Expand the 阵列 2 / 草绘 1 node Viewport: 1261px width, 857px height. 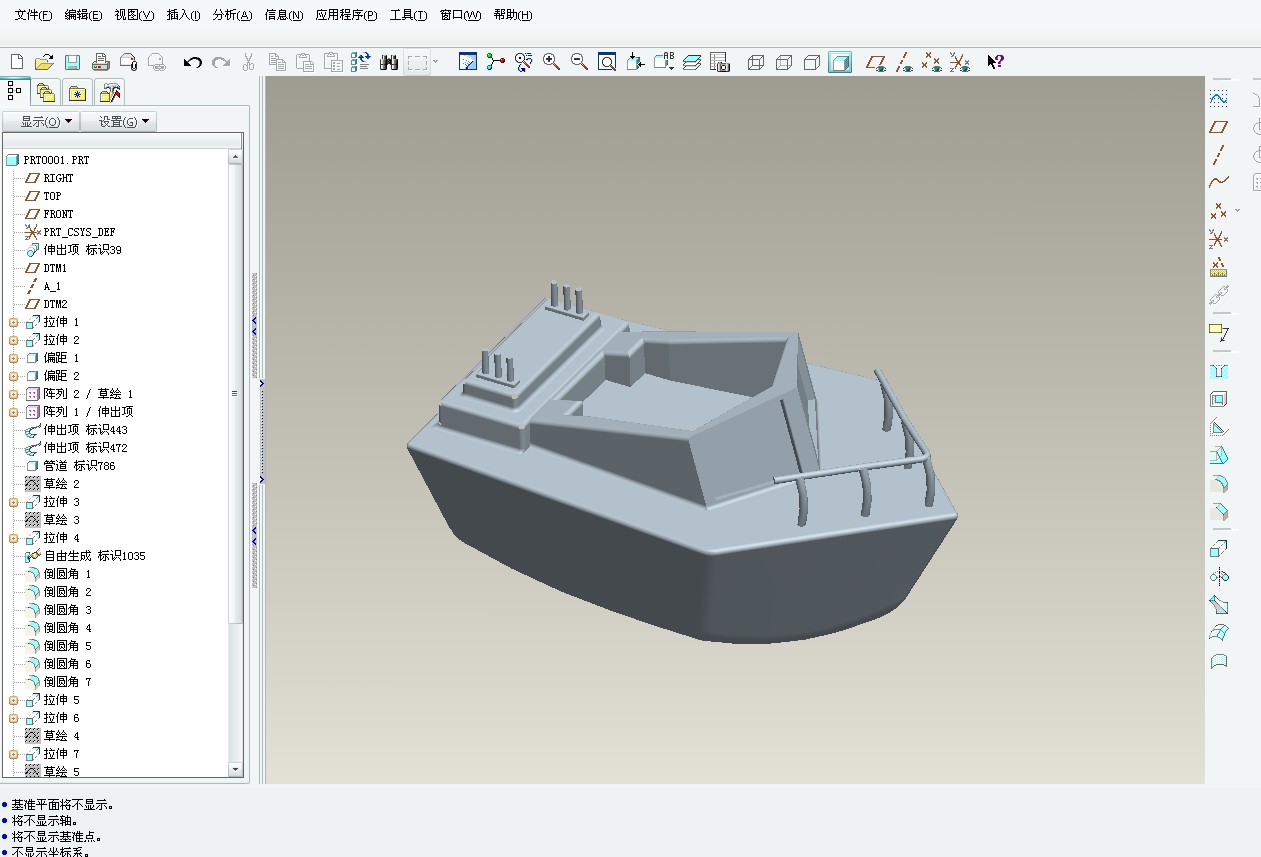tap(14, 394)
